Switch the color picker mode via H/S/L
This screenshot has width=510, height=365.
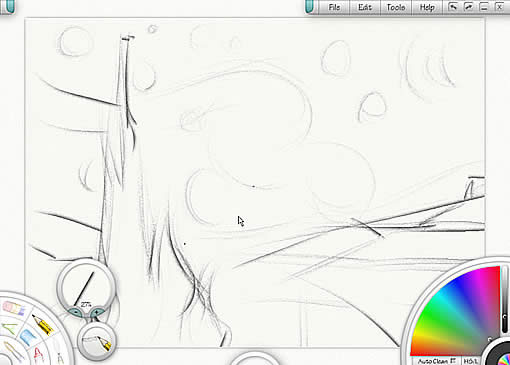[469, 361]
